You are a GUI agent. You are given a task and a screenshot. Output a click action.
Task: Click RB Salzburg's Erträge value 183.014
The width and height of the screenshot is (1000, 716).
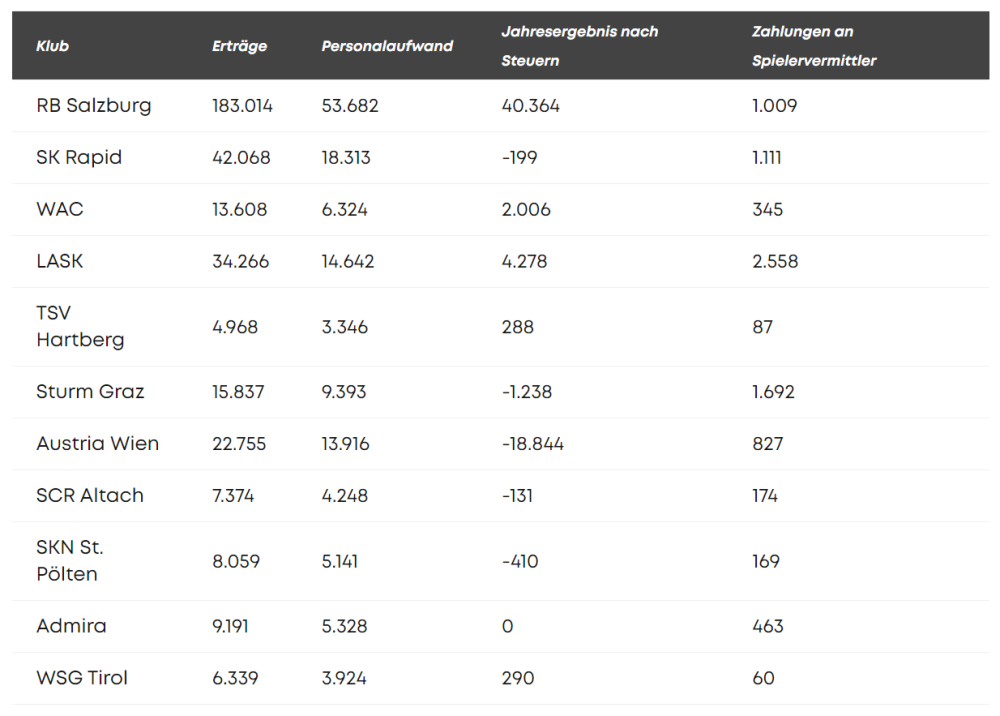pyautogui.click(x=242, y=106)
